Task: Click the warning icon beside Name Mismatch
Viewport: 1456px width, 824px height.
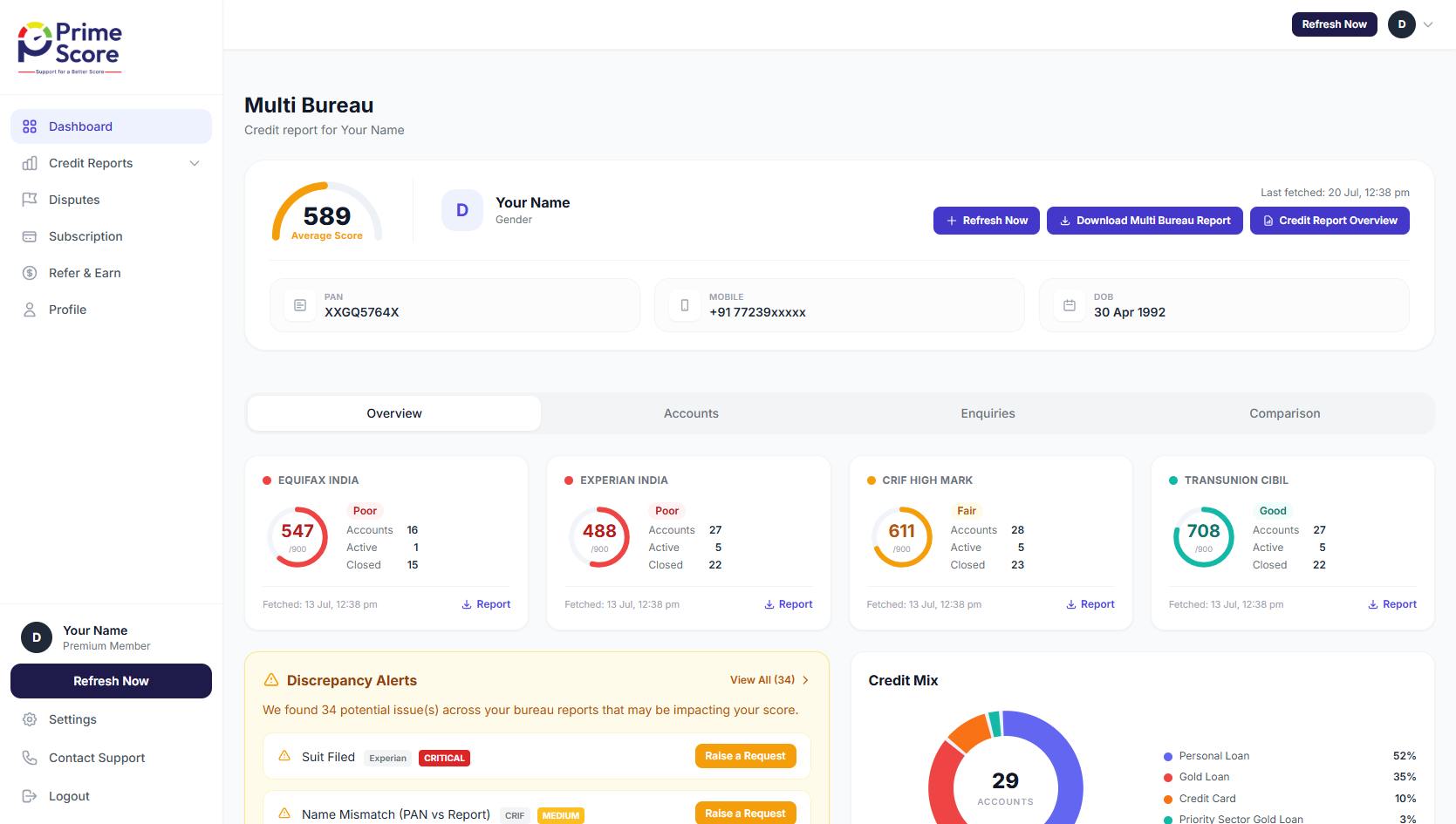Action: 284,814
